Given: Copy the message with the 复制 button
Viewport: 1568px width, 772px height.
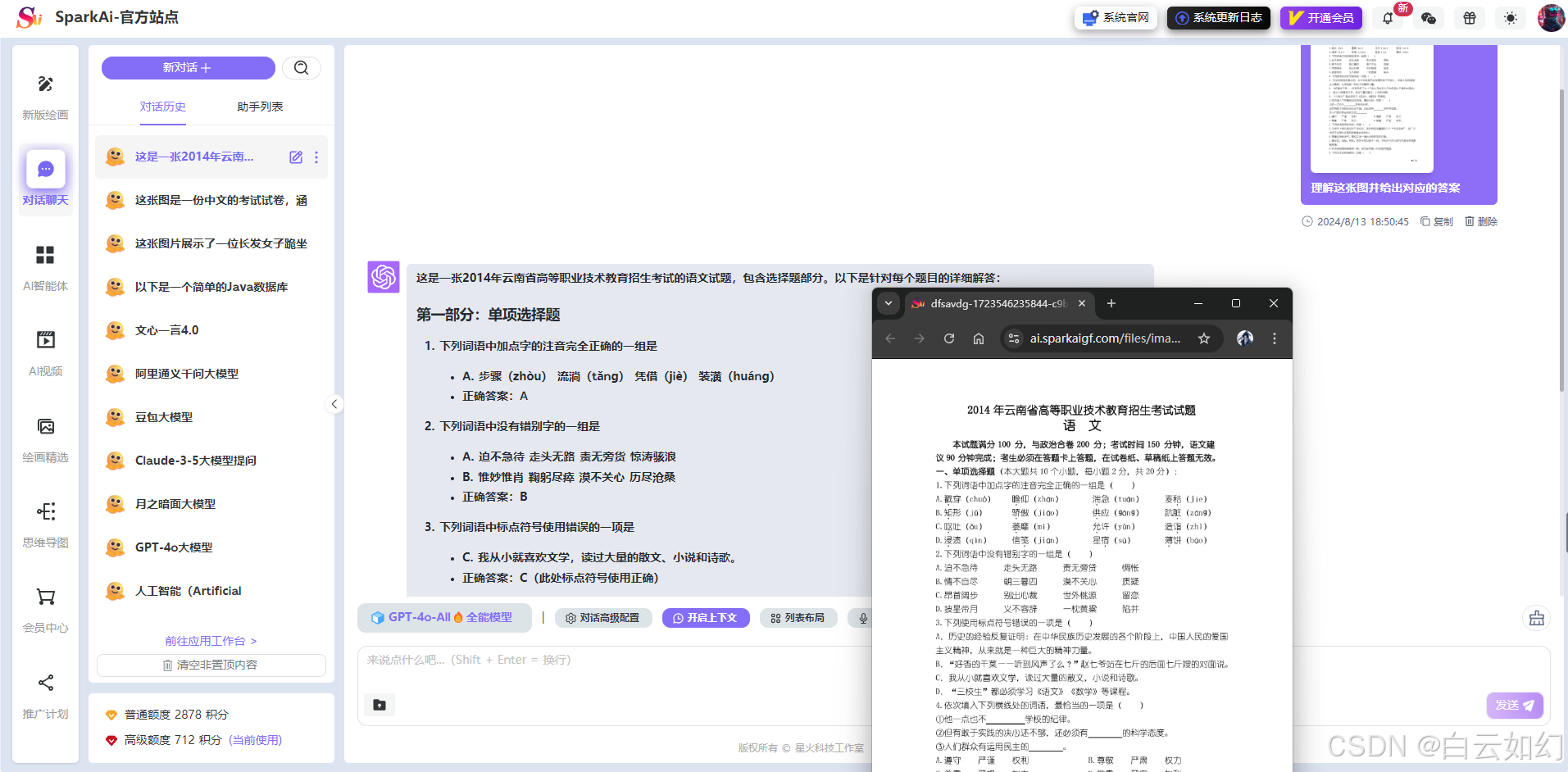Looking at the screenshot, I should click(1437, 222).
